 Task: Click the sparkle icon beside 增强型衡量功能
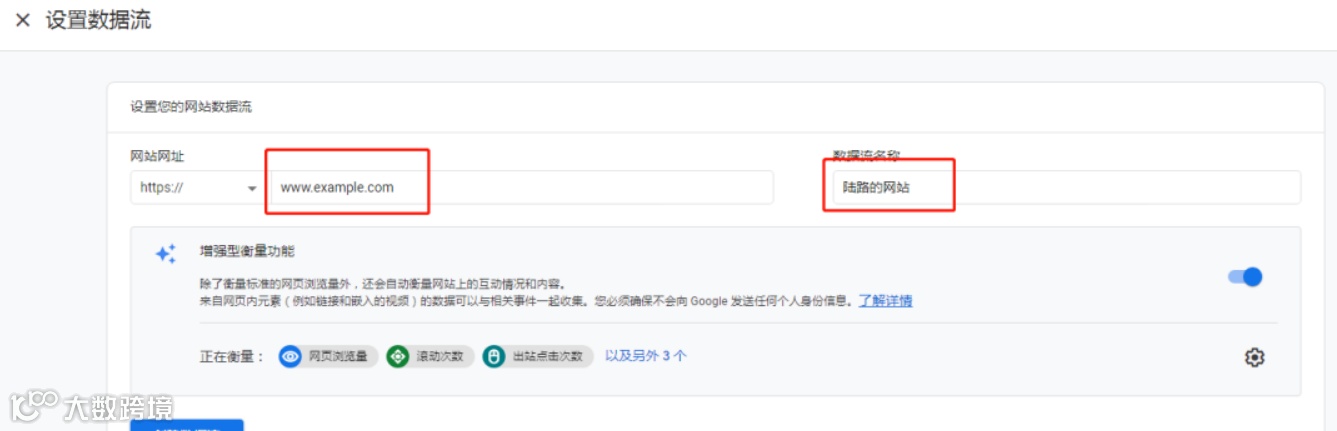166,254
